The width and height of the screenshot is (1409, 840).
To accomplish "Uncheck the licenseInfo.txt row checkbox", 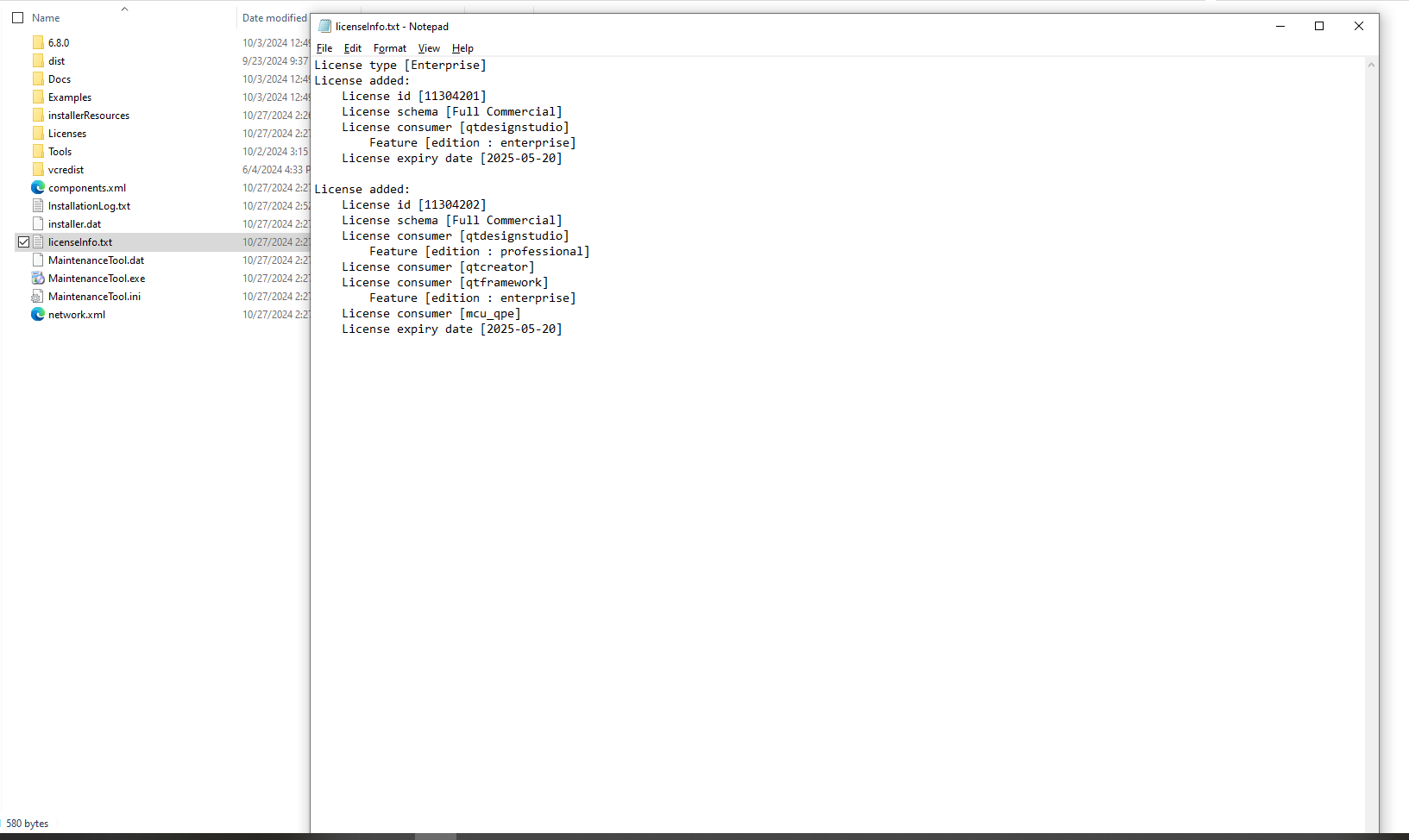I will [23, 241].
